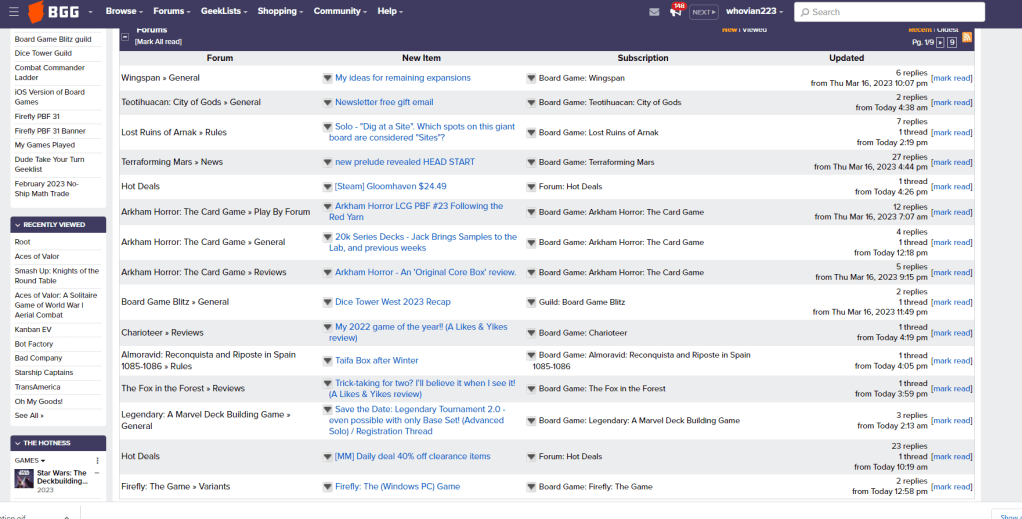Open notifications bell showing 148
1022x519 pixels.
(x=677, y=11)
